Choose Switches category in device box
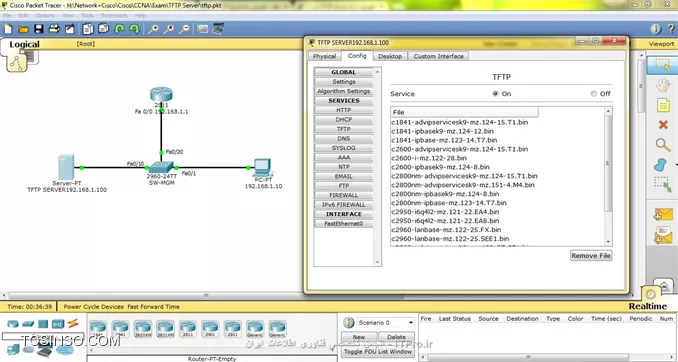Image resolution: width=678 pixels, height=362 pixels. tap(28, 324)
